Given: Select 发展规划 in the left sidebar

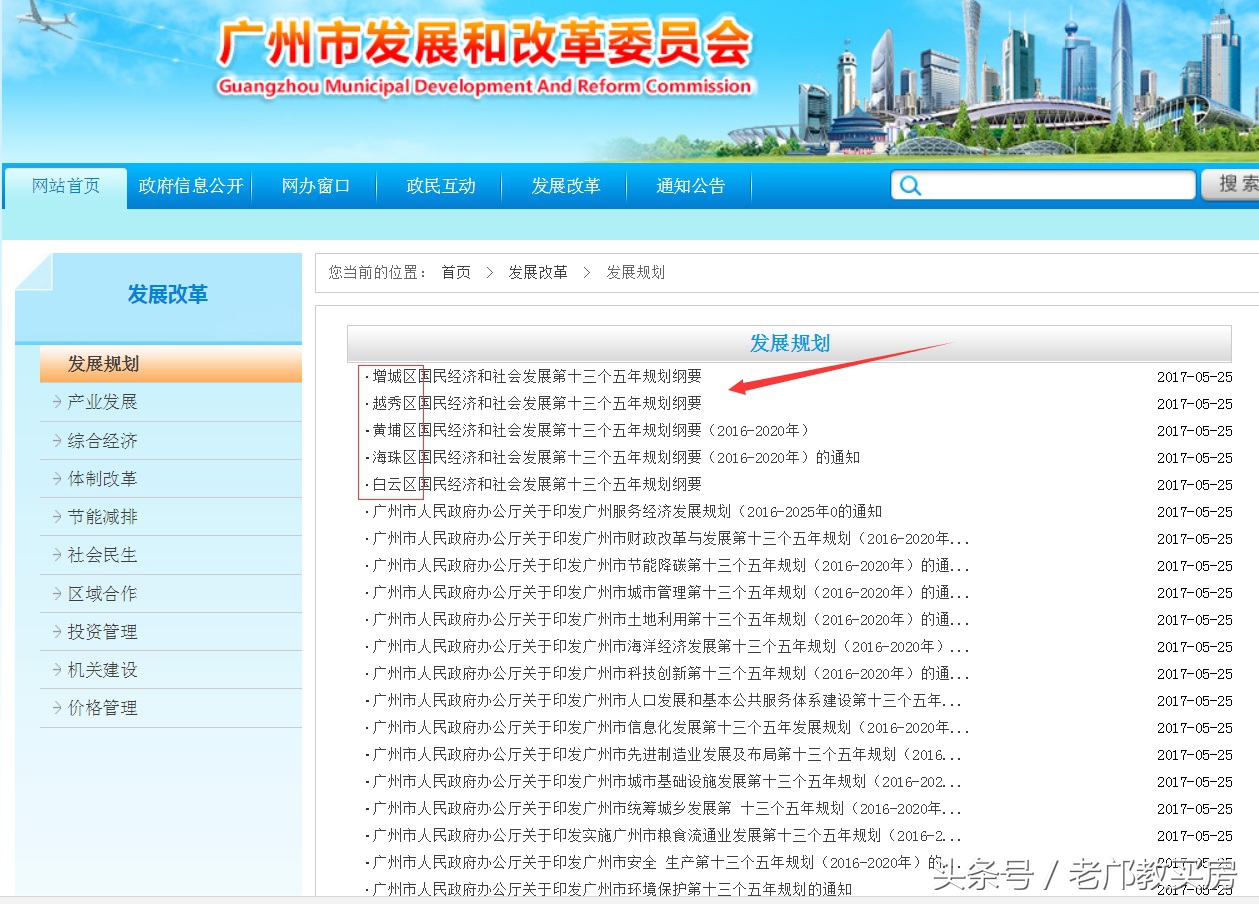Looking at the screenshot, I should [103, 364].
